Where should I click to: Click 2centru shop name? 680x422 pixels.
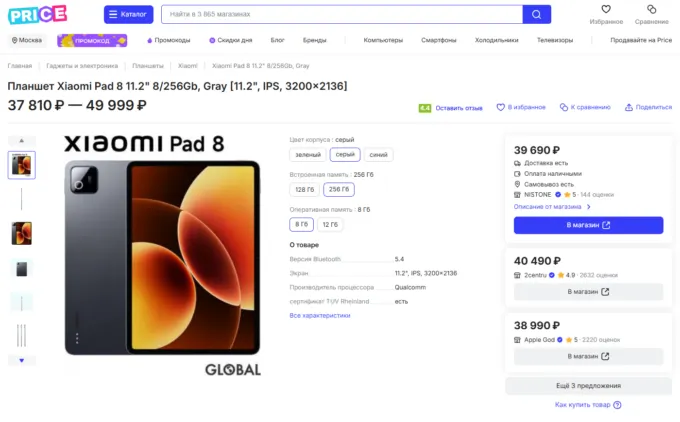coord(535,275)
